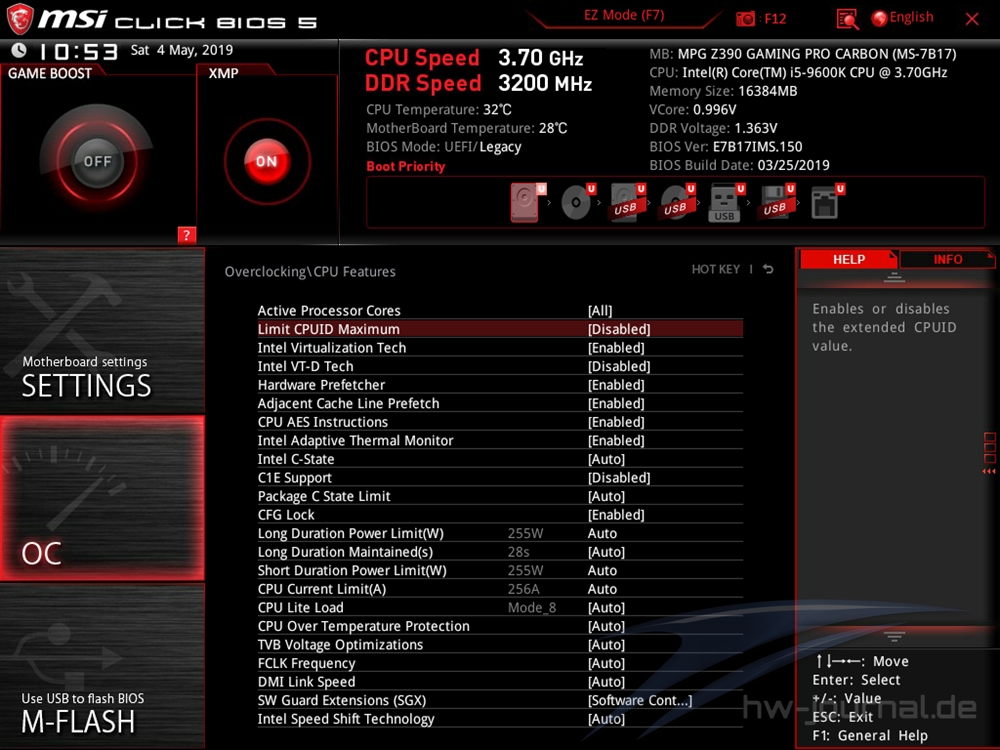Click the Game Boost question mark help
1000x750 pixels.
tap(186, 235)
